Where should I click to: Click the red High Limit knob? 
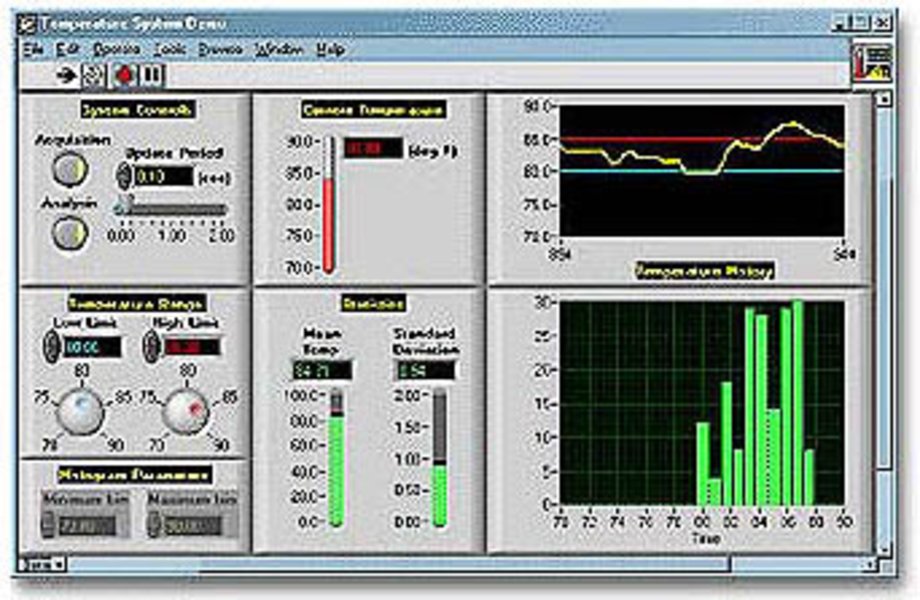coord(185,410)
